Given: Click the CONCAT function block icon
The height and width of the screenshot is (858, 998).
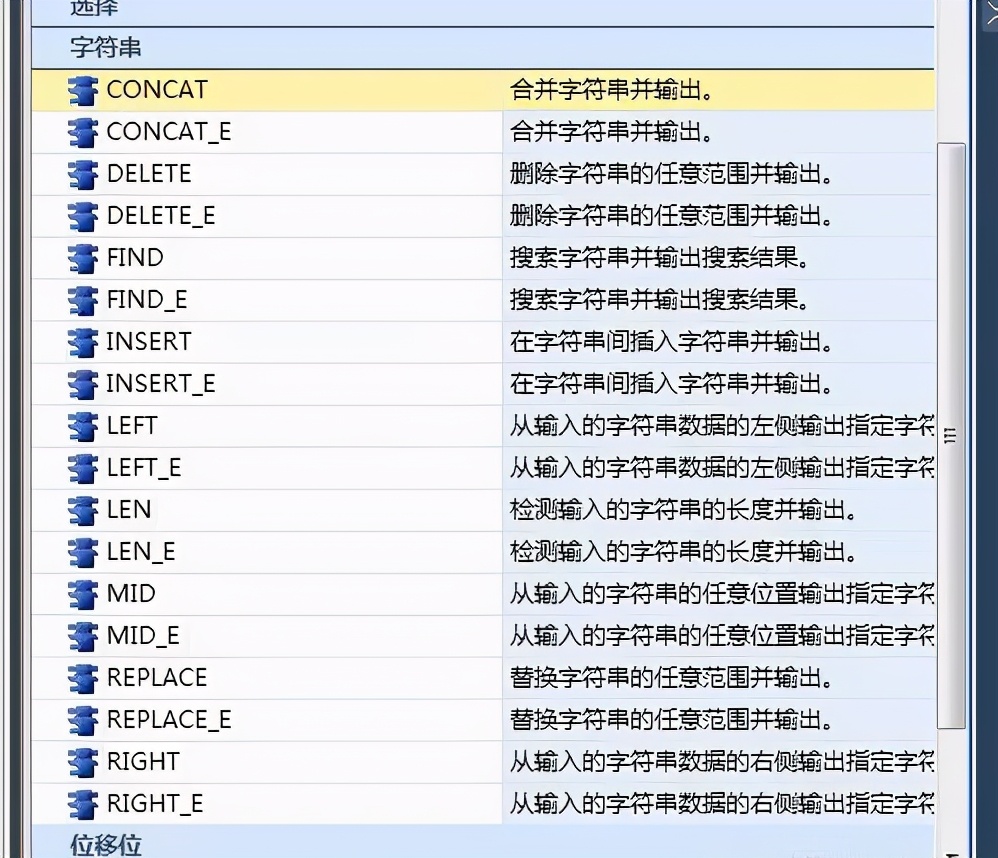Looking at the screenshot, I should click(82, 90).
